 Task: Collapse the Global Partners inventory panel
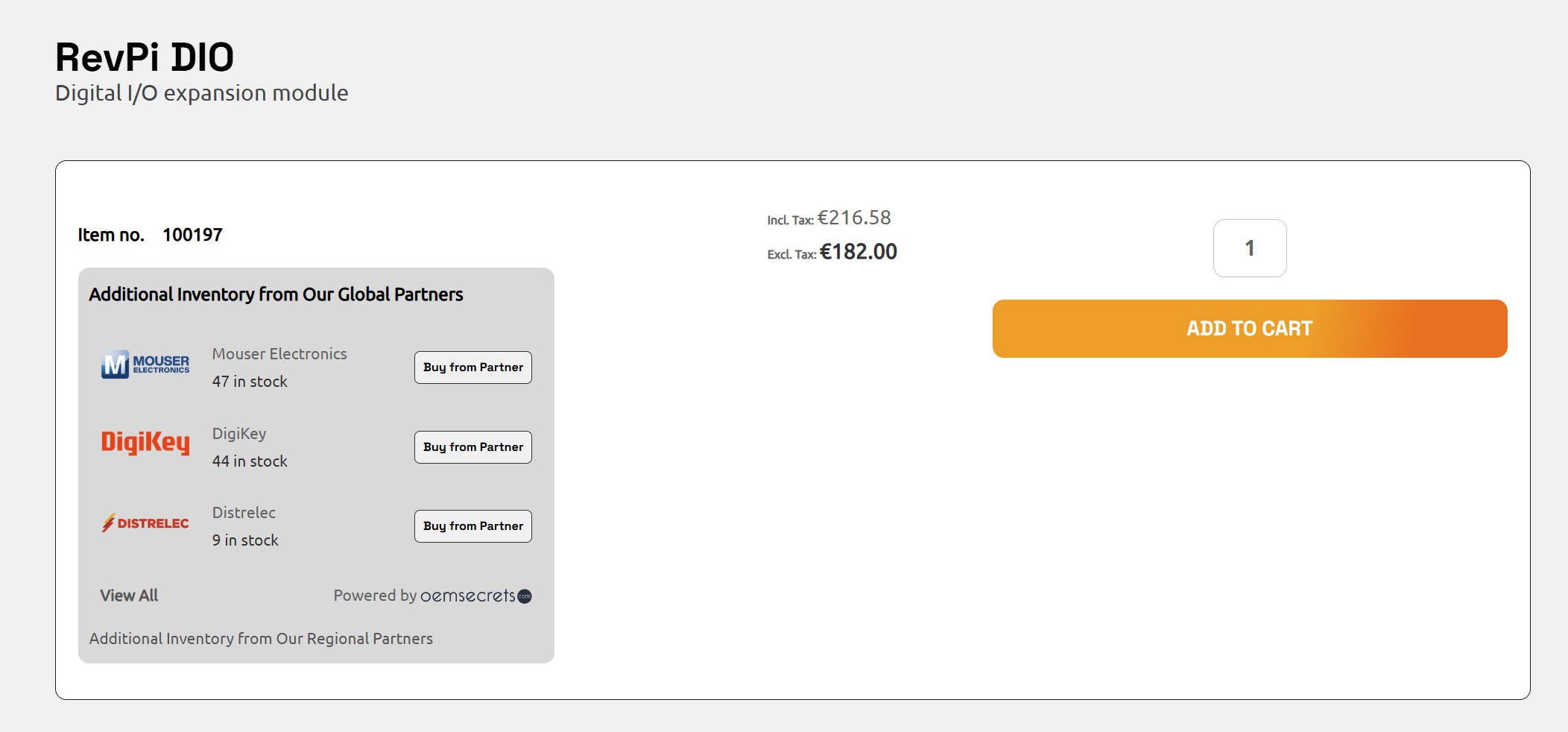pos(276,294)
